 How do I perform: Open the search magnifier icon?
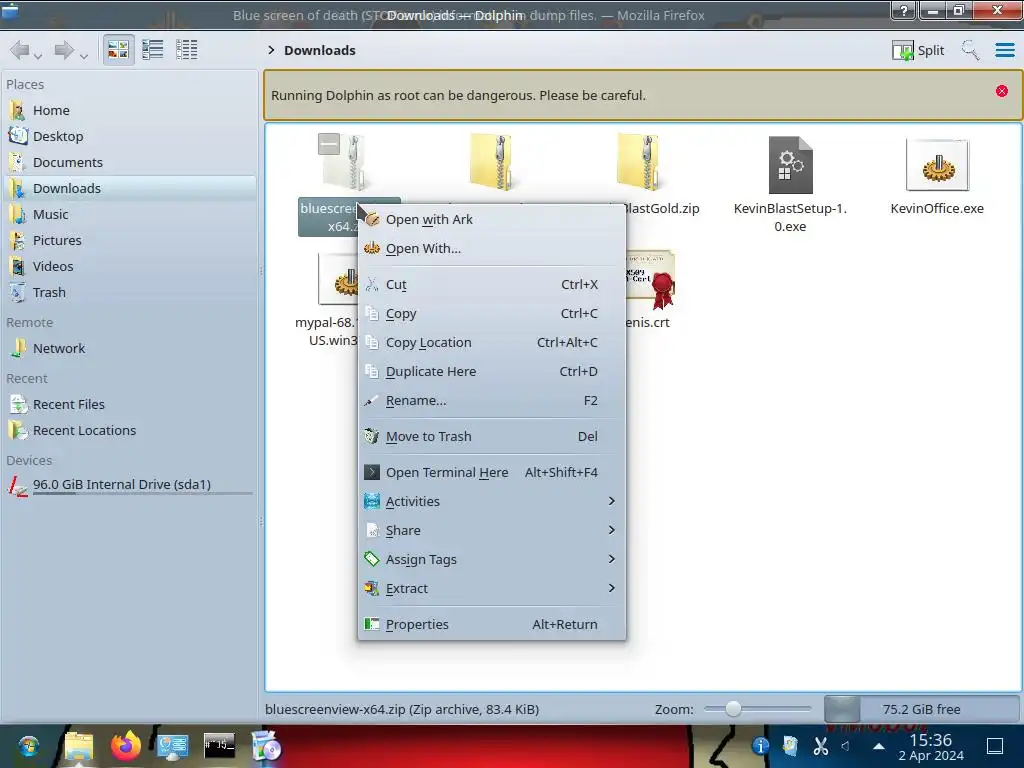click(970, 50)
